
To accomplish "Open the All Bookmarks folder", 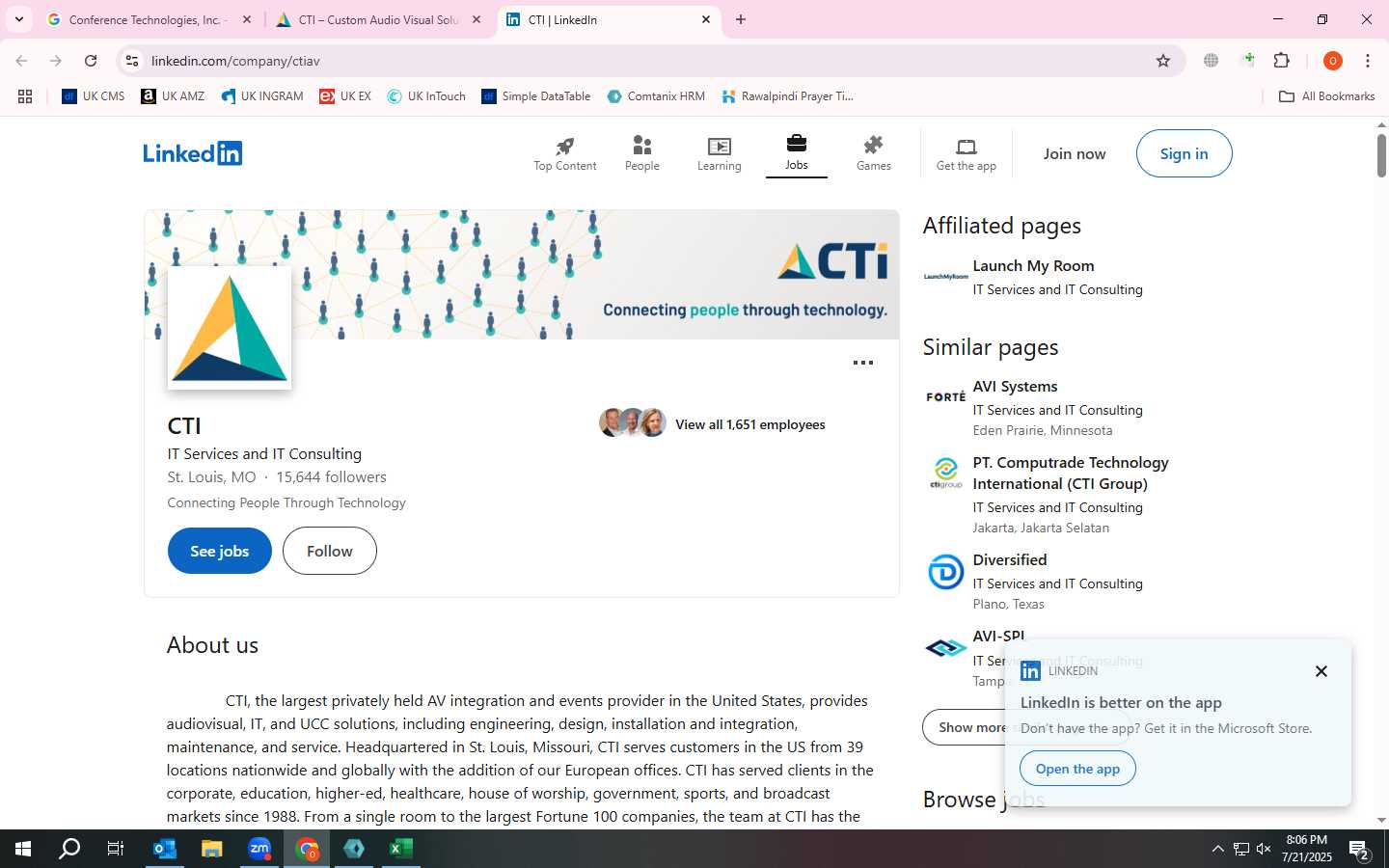I will pyautogui.click(x=1327, y=96).
